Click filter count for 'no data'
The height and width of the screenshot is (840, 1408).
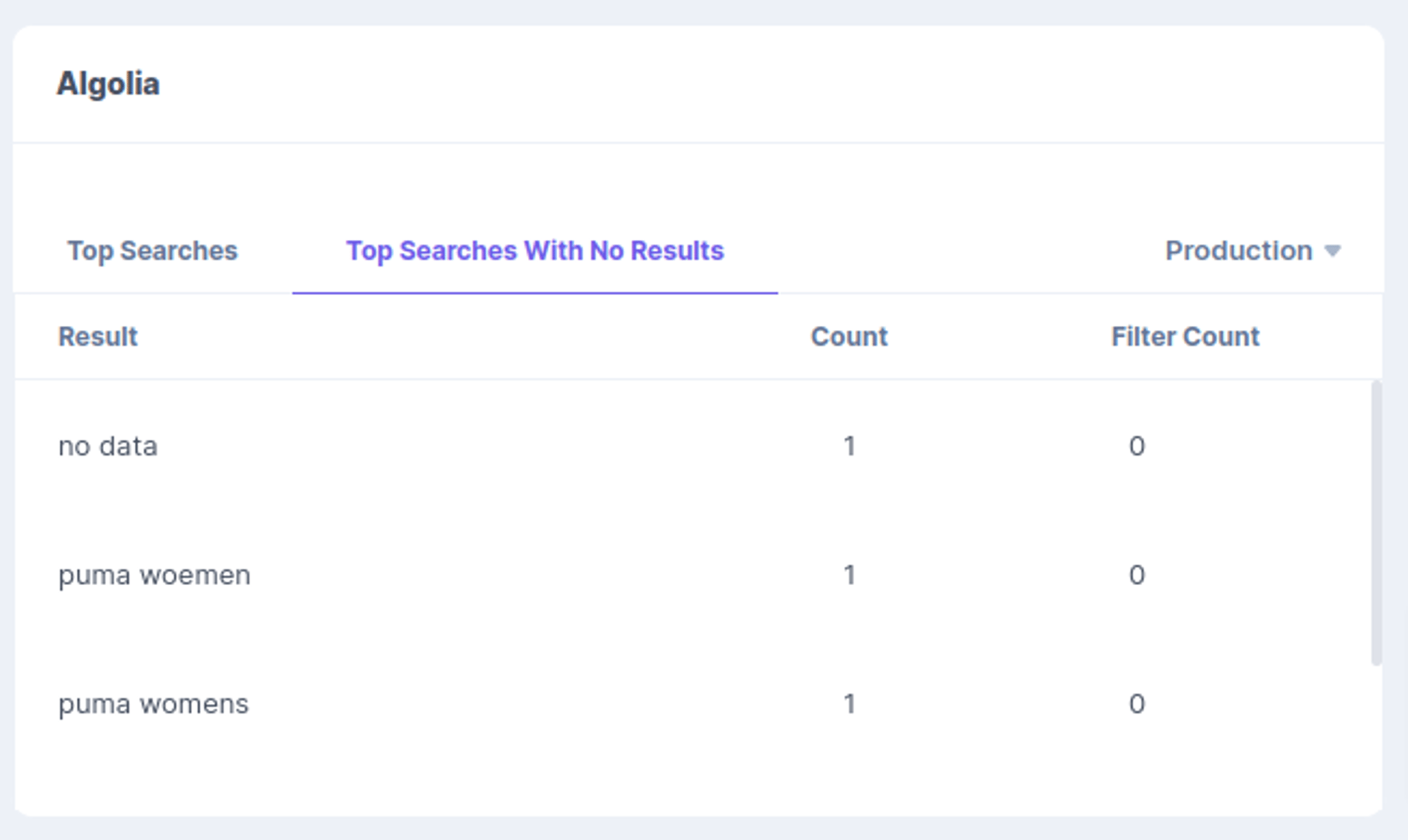click(1136, 446)
